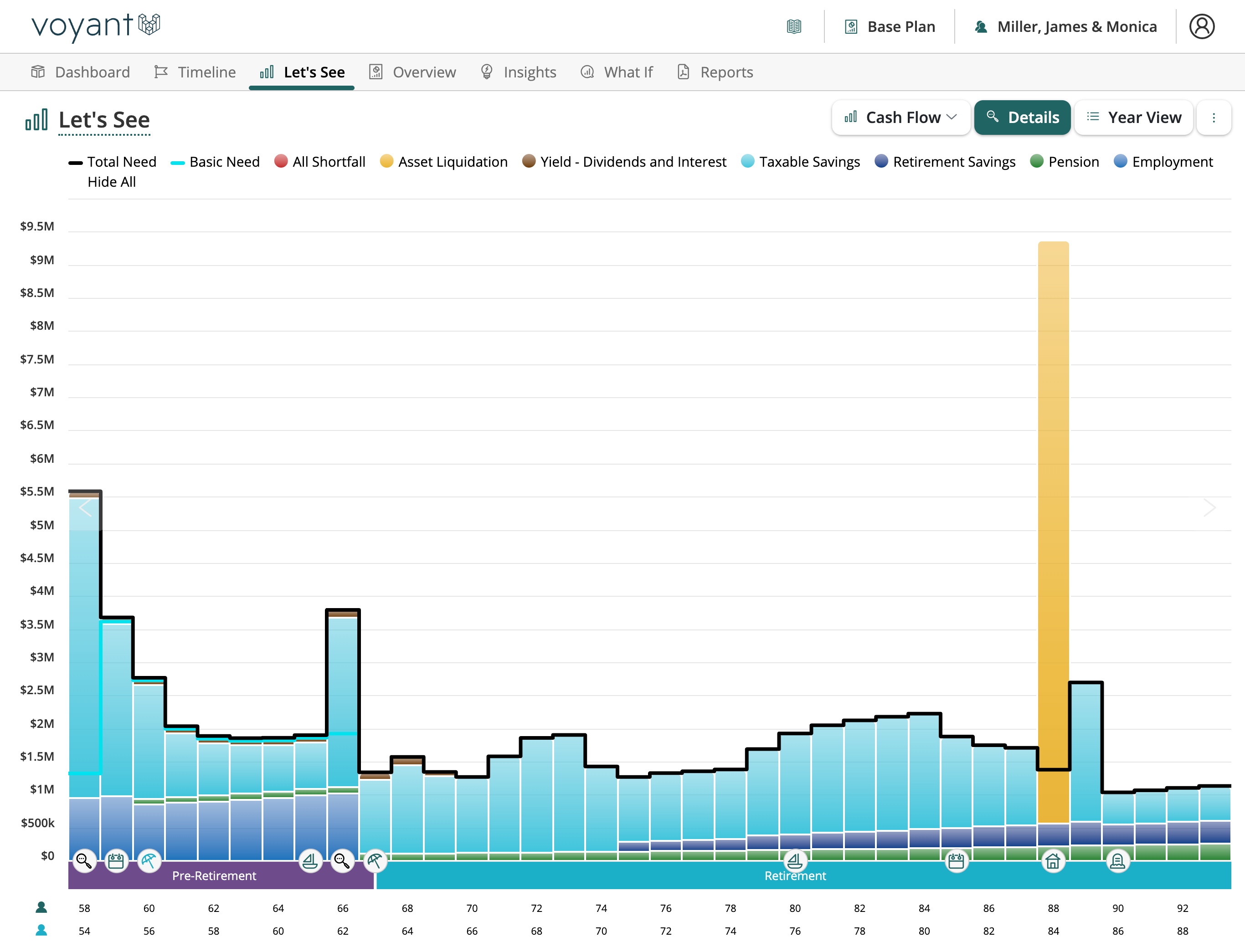Image resolution: width=1245 pixels, height=952 pixels.
Task: Open the three-dot more options menu
Action: click(1213, 118)
